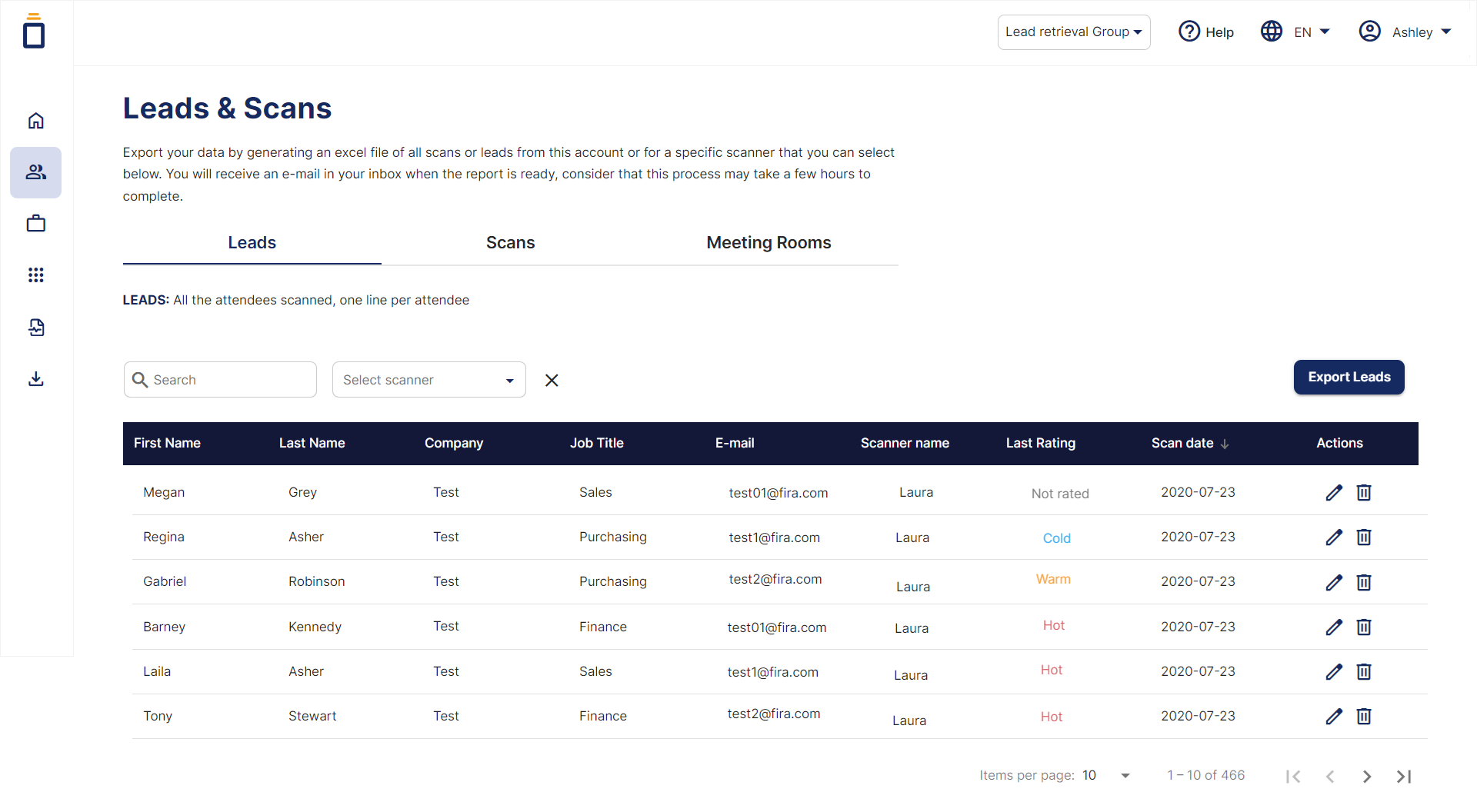
Task: Click the Hot rating for Barney Kennedy
Action: tap(1054, 626)
